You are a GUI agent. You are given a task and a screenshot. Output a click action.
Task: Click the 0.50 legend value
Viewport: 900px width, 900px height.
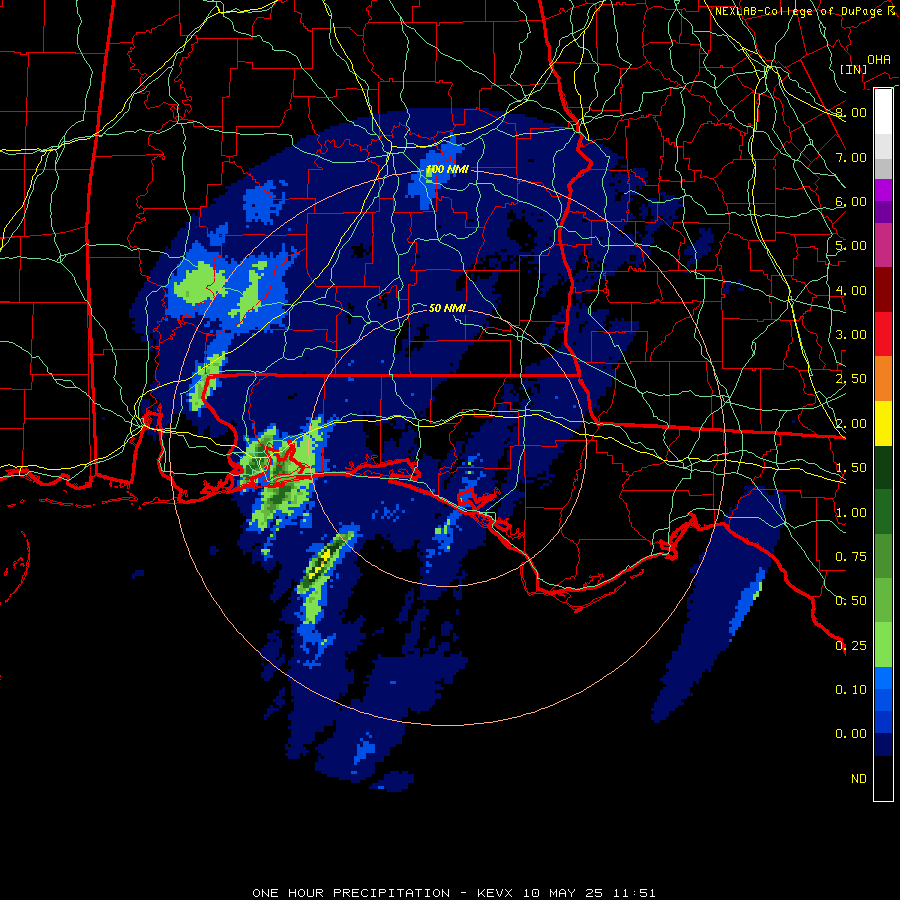coord(851,601)
